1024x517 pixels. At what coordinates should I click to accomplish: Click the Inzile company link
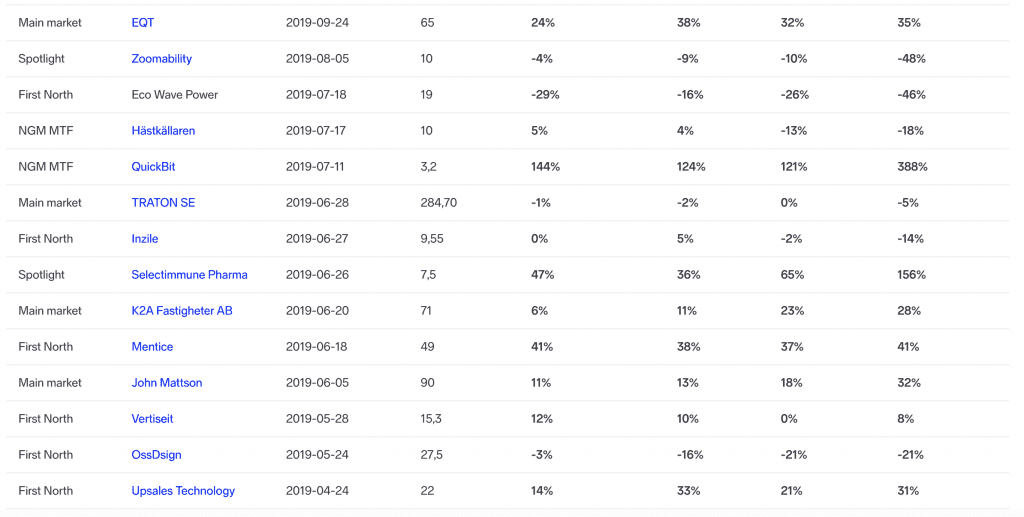pyautogui.click(x=145, y=239)
